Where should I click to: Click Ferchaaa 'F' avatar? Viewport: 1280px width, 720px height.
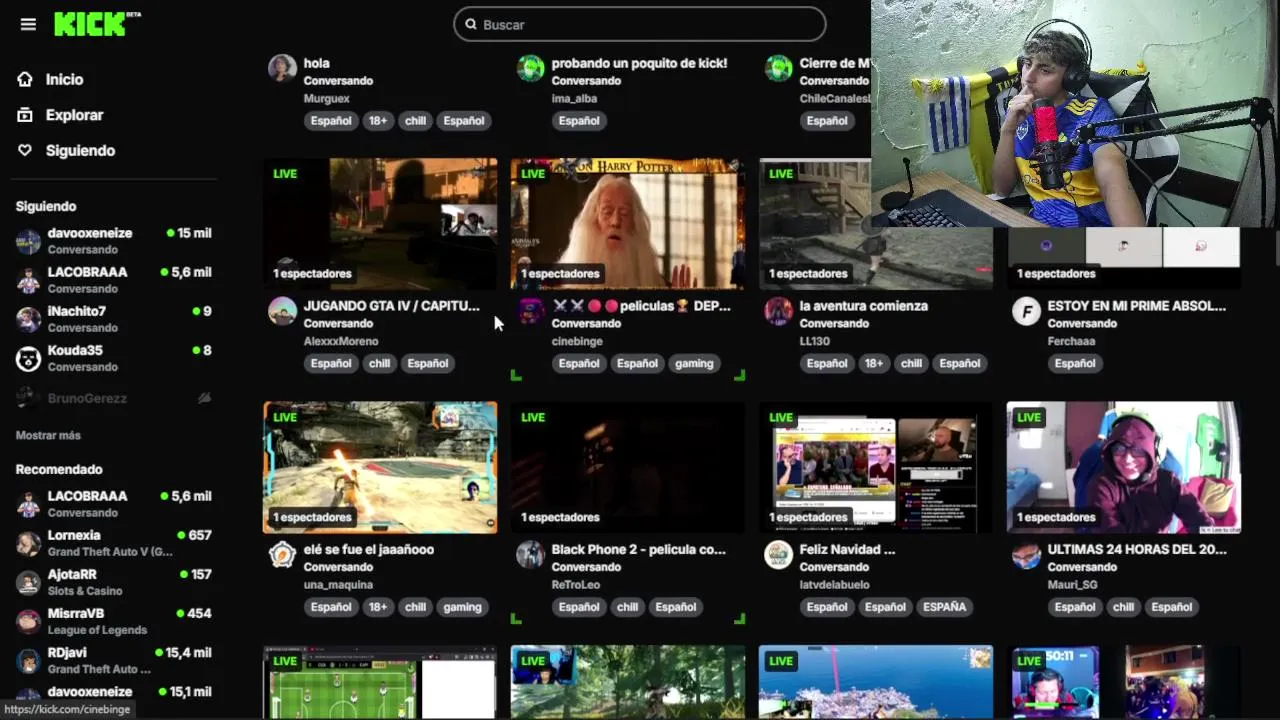point(1026,311)
